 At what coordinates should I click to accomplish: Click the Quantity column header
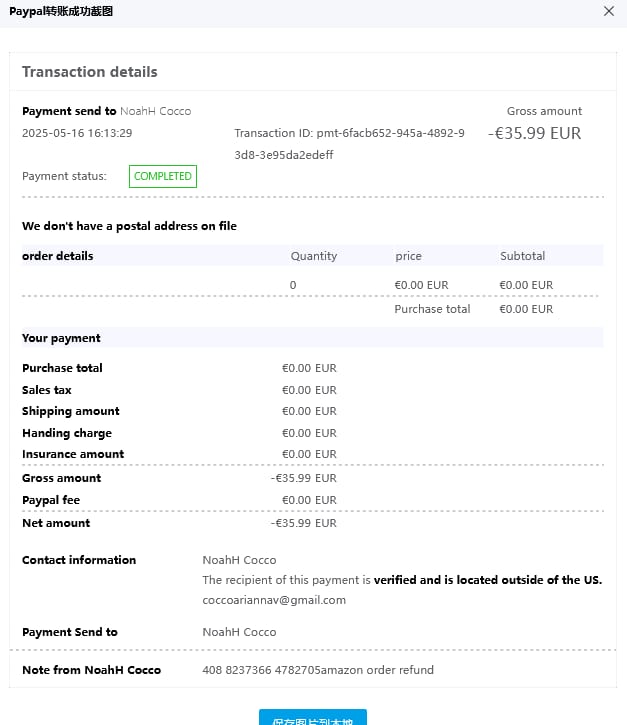[314, 256]
